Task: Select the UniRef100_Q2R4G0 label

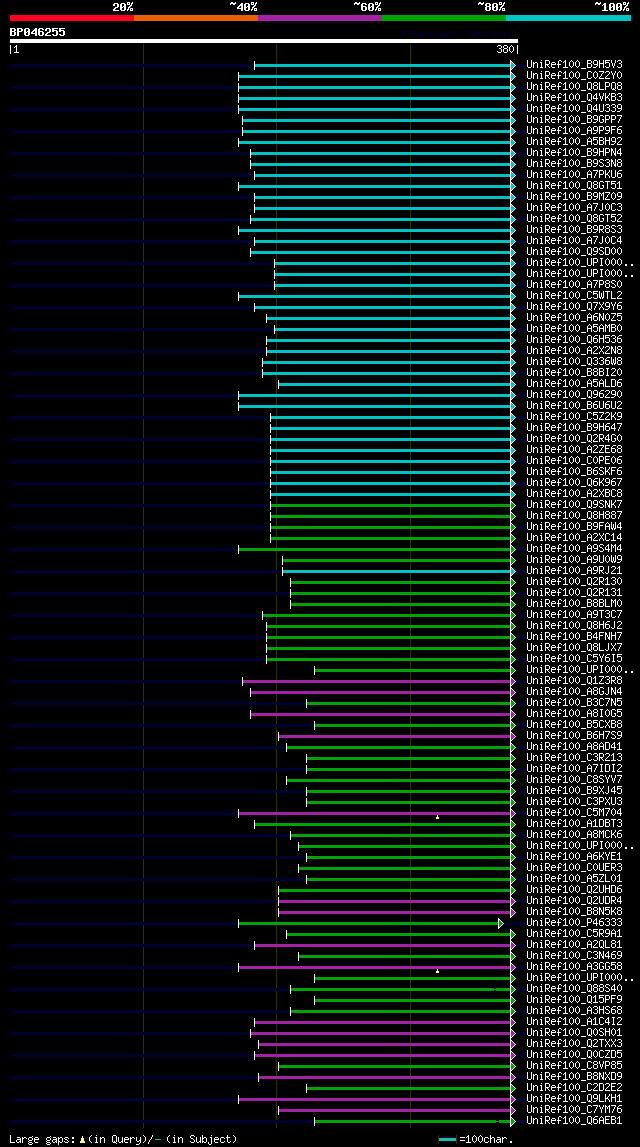Action: point(574,439)
